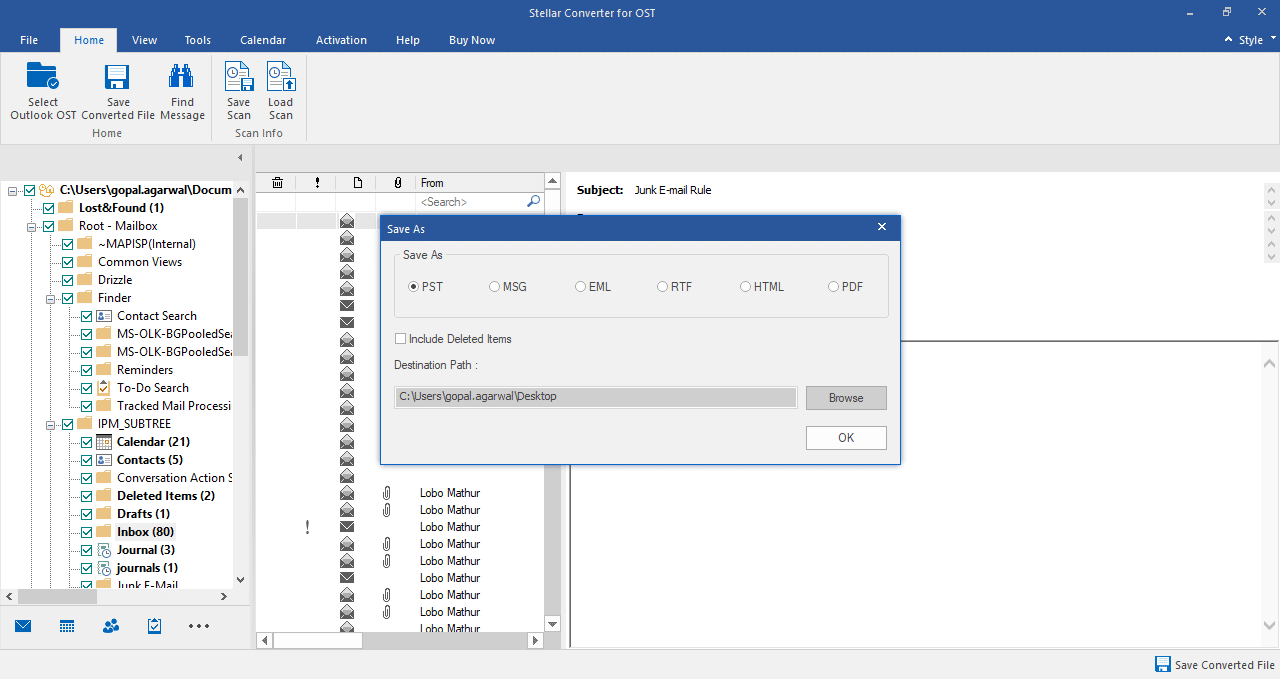The height and width of the screenshot is (679, 1280).
Task: Pick the PDF save format
Action: click(x=833, y=287)
